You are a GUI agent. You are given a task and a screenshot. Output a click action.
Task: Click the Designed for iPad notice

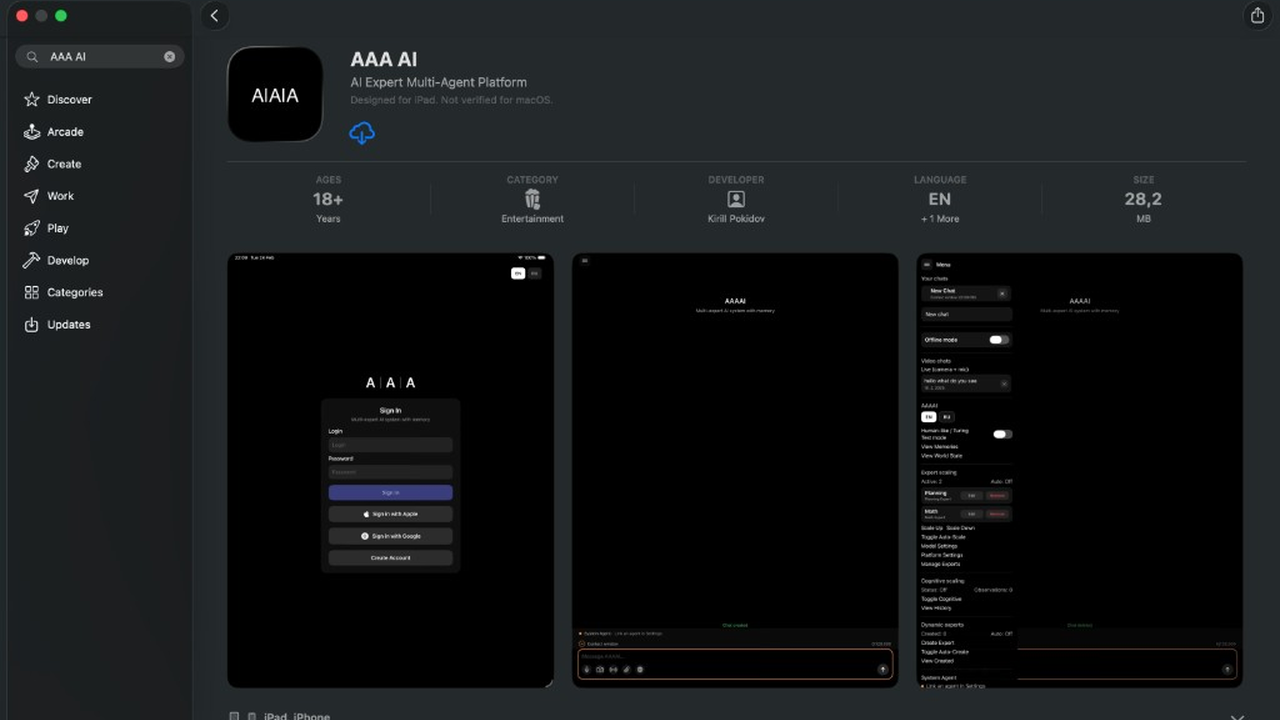pyautogui.click(x=451, y=100)
